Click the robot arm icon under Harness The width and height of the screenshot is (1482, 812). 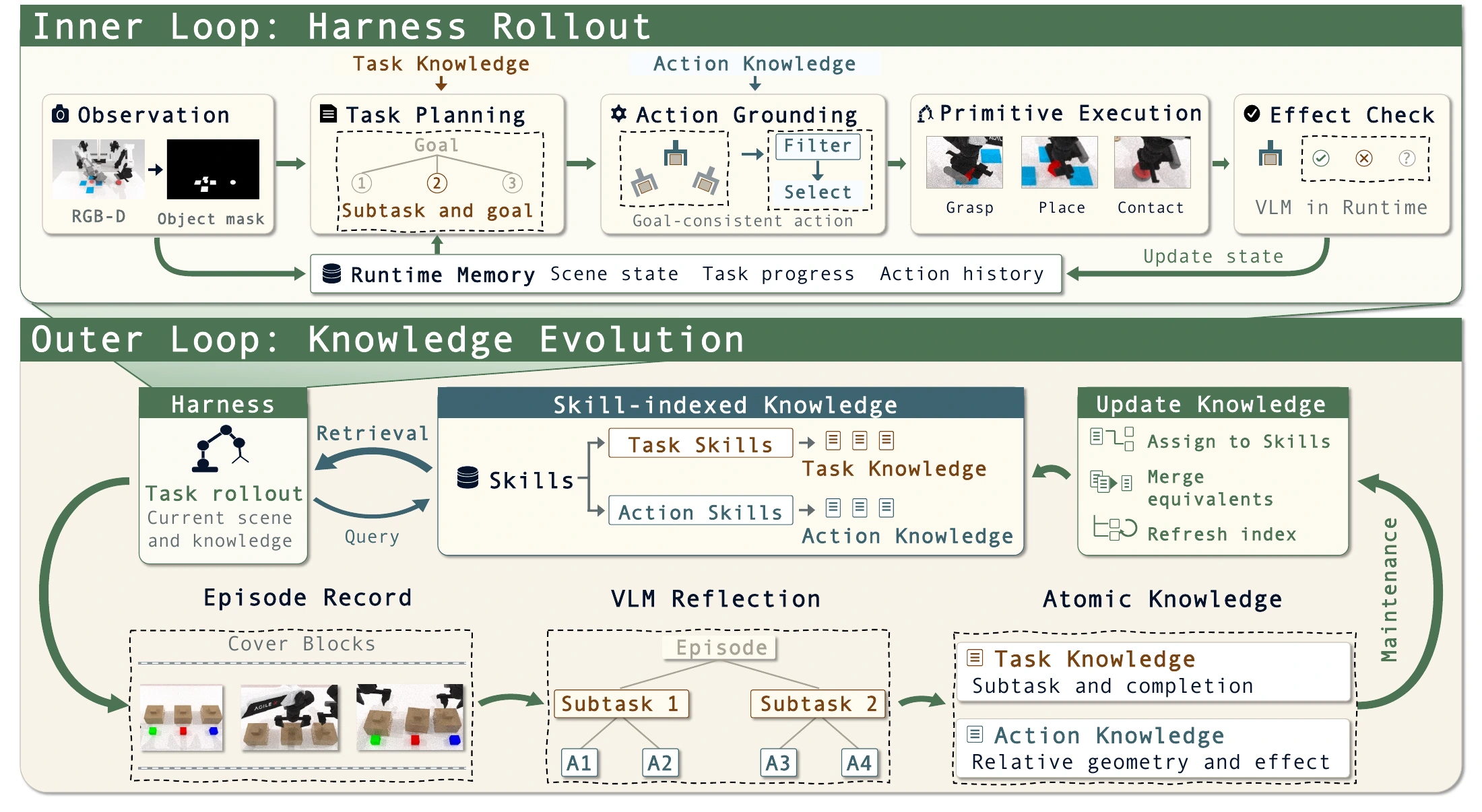[x=222, y=448]
